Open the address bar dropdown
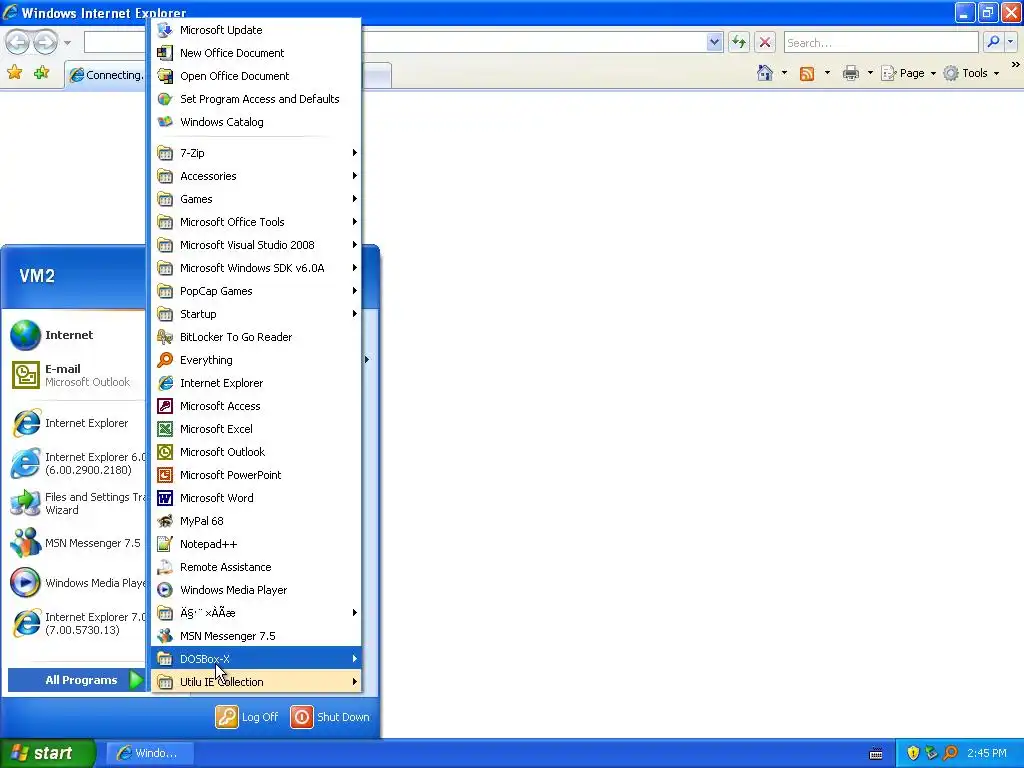 [714, 42]
